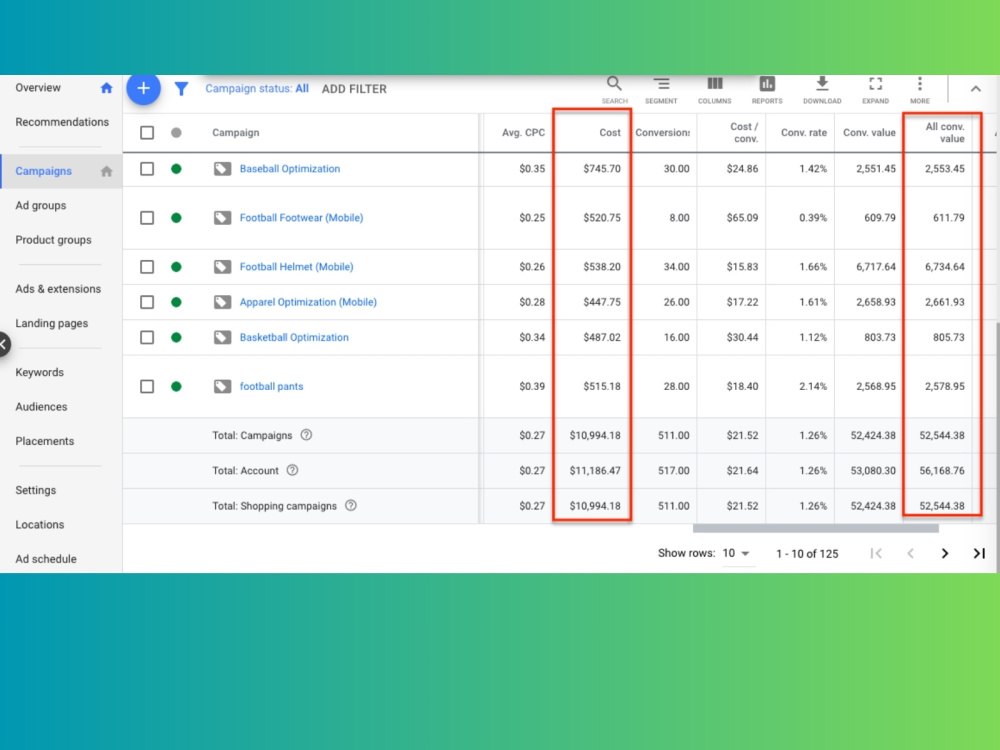This screenshot has height=750, width=1000.
Task: Check the Apparel Optimization (Mobile) row checkbox
Action: pos(147,302)
